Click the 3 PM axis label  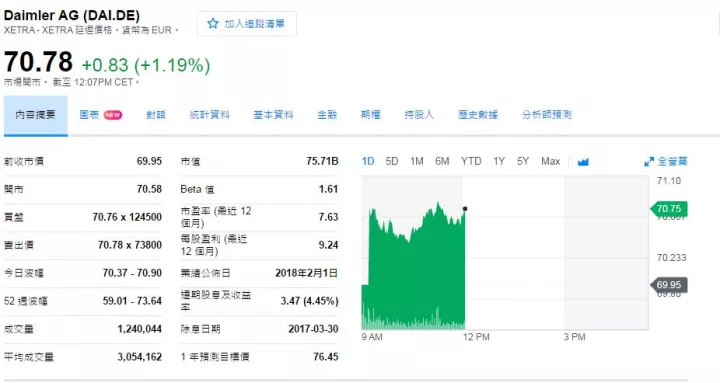pyautogui.click(x=574, y=337)
